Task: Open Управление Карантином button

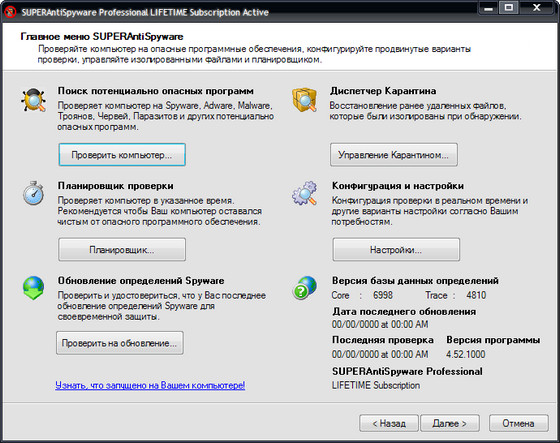Action: (x=394, y=155)
